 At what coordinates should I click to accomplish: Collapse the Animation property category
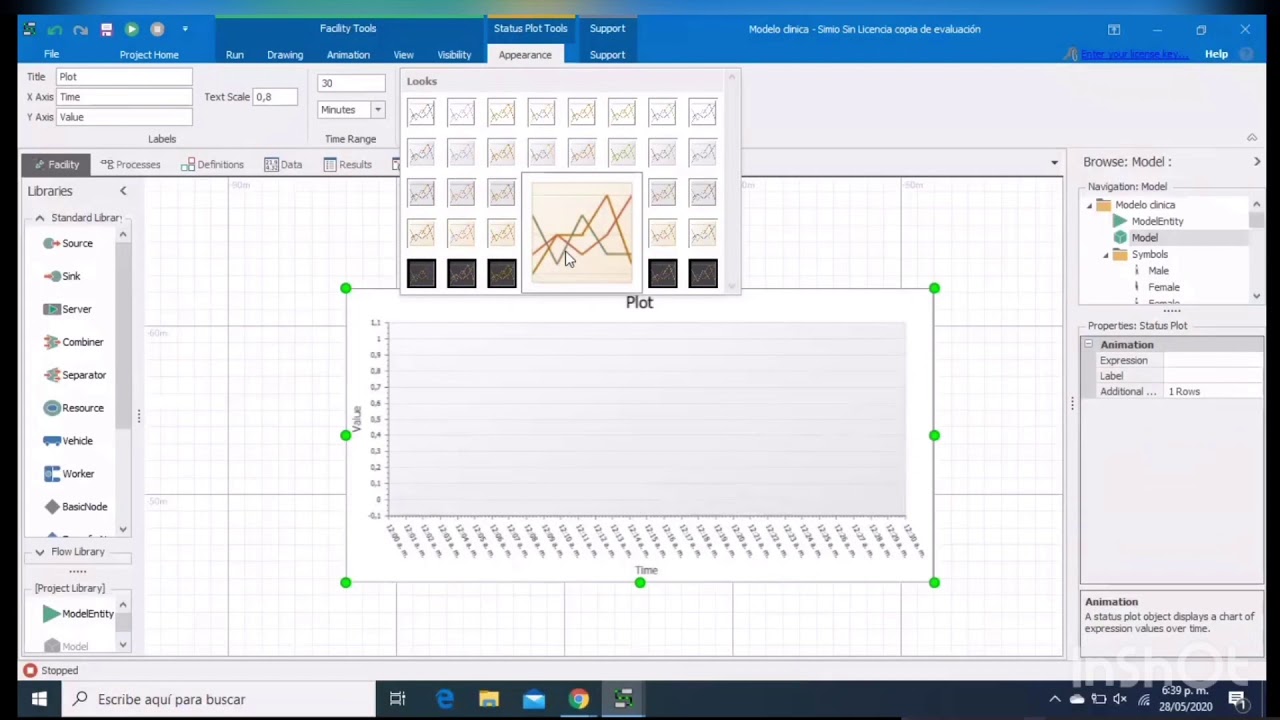point(1089,344)
